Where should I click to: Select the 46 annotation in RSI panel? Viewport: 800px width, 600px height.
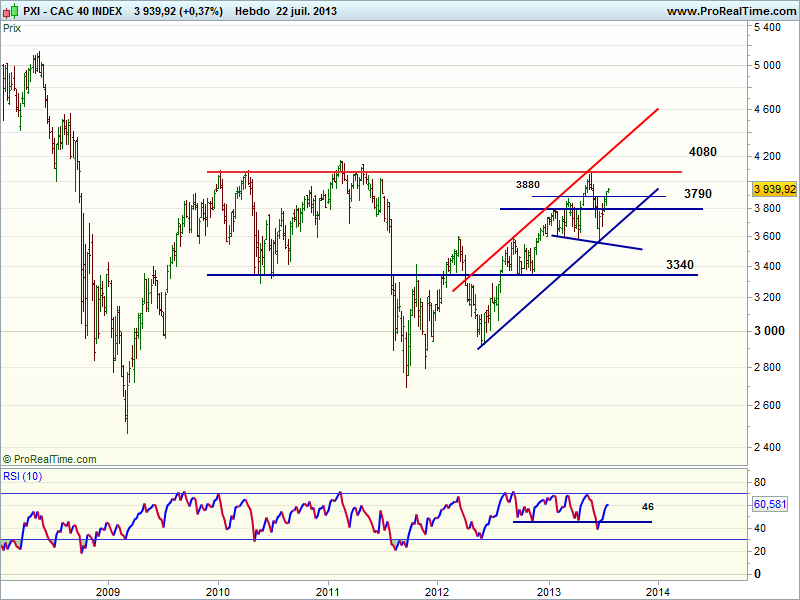(x=648, y=507)
